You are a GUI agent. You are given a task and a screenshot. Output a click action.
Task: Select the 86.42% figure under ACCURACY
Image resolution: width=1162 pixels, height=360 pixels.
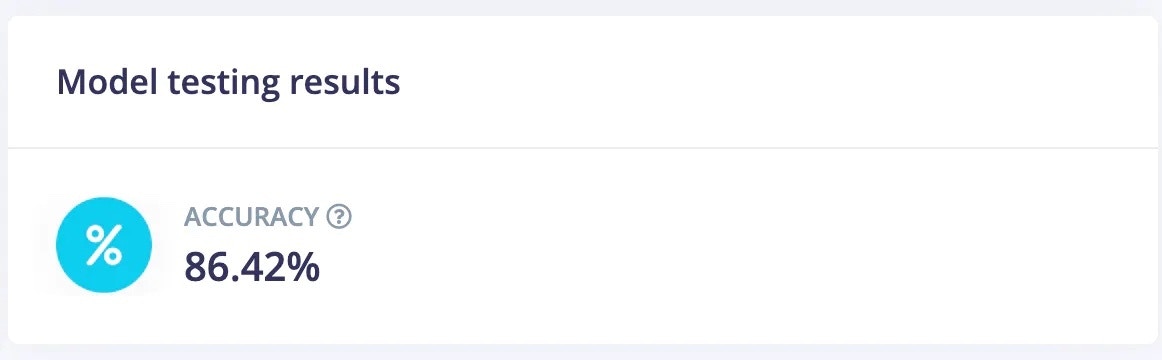coord(252,267)
